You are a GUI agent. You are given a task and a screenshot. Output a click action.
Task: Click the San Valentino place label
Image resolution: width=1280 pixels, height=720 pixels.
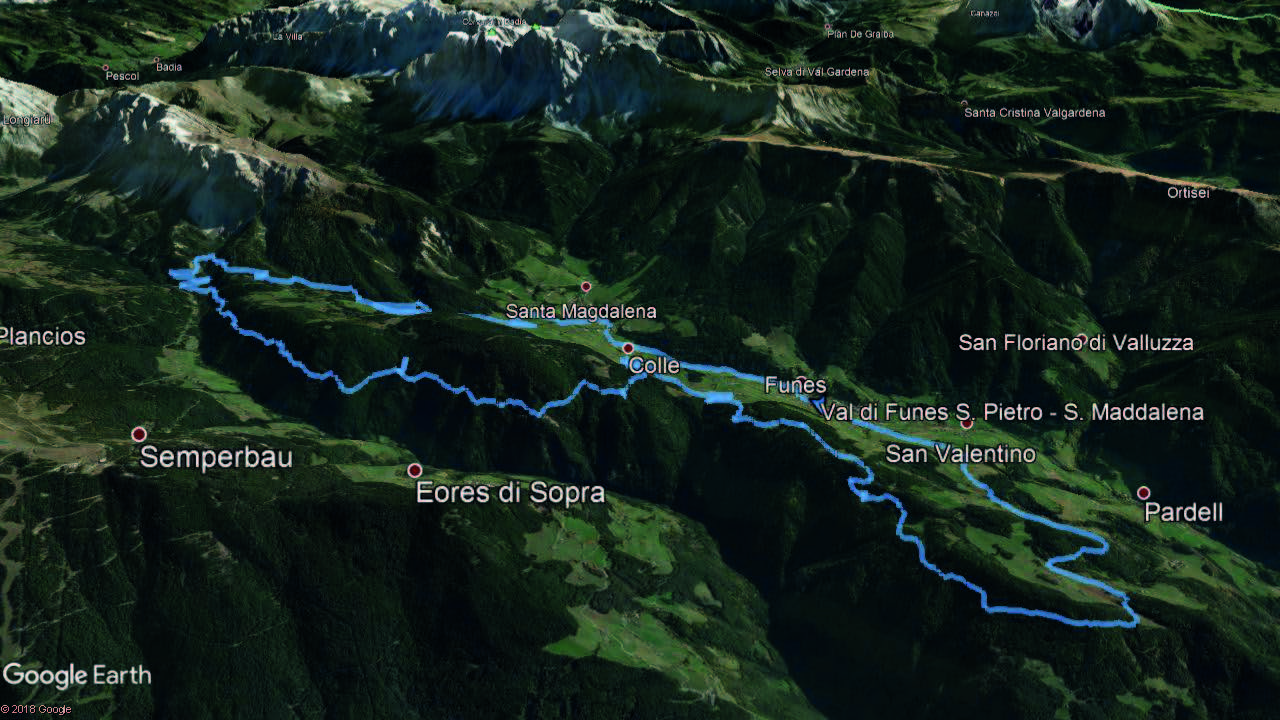[x=960, y=454]
